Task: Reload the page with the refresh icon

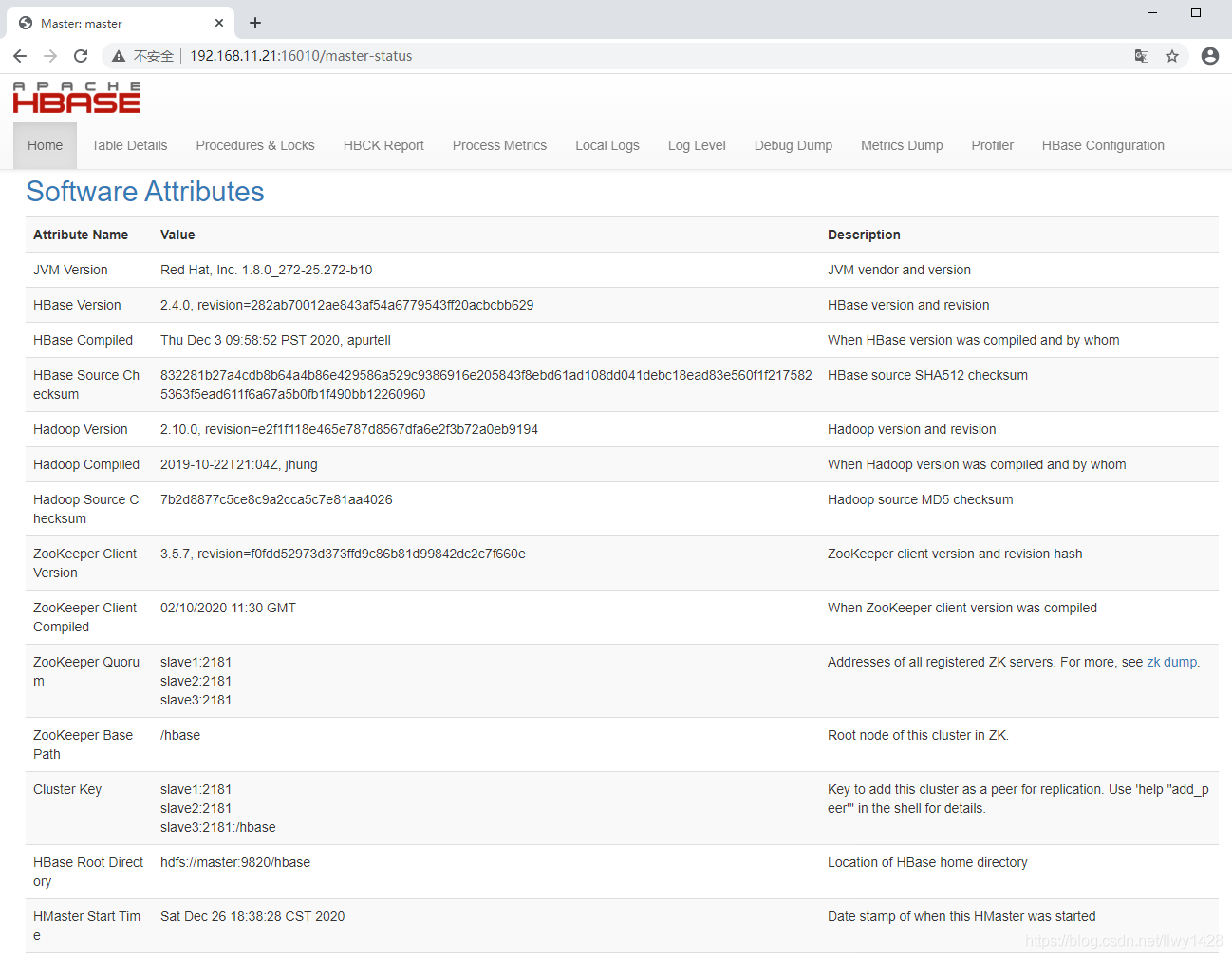Action: (81, 56)
